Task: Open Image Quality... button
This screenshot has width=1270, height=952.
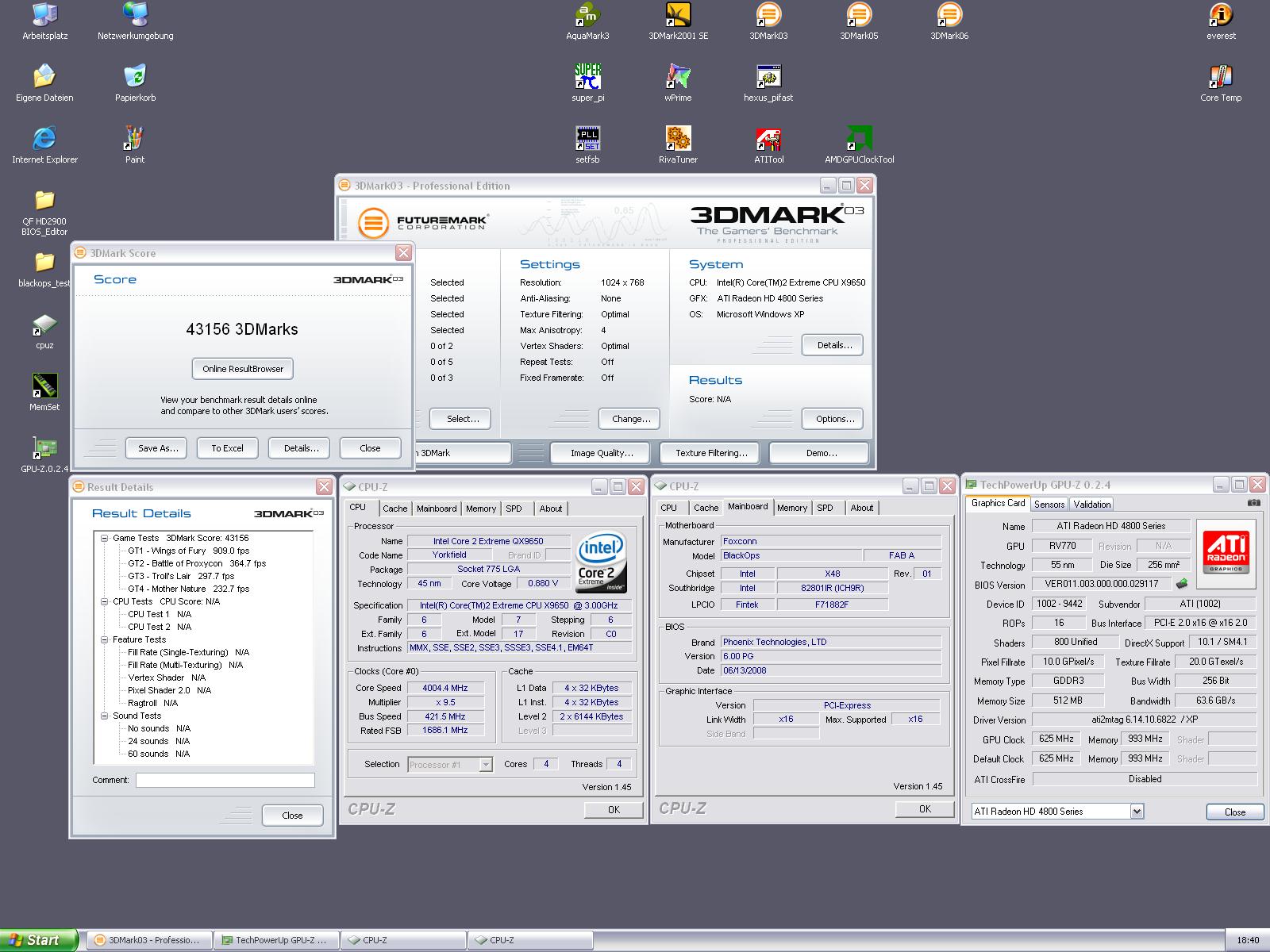Action: pyautogui.click(x=602, y=453)
